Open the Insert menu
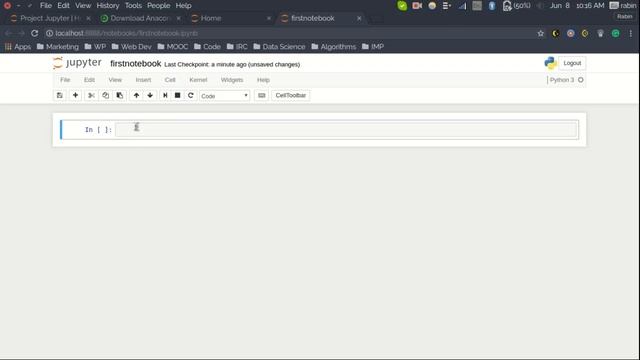 click(x=143, y=80)
